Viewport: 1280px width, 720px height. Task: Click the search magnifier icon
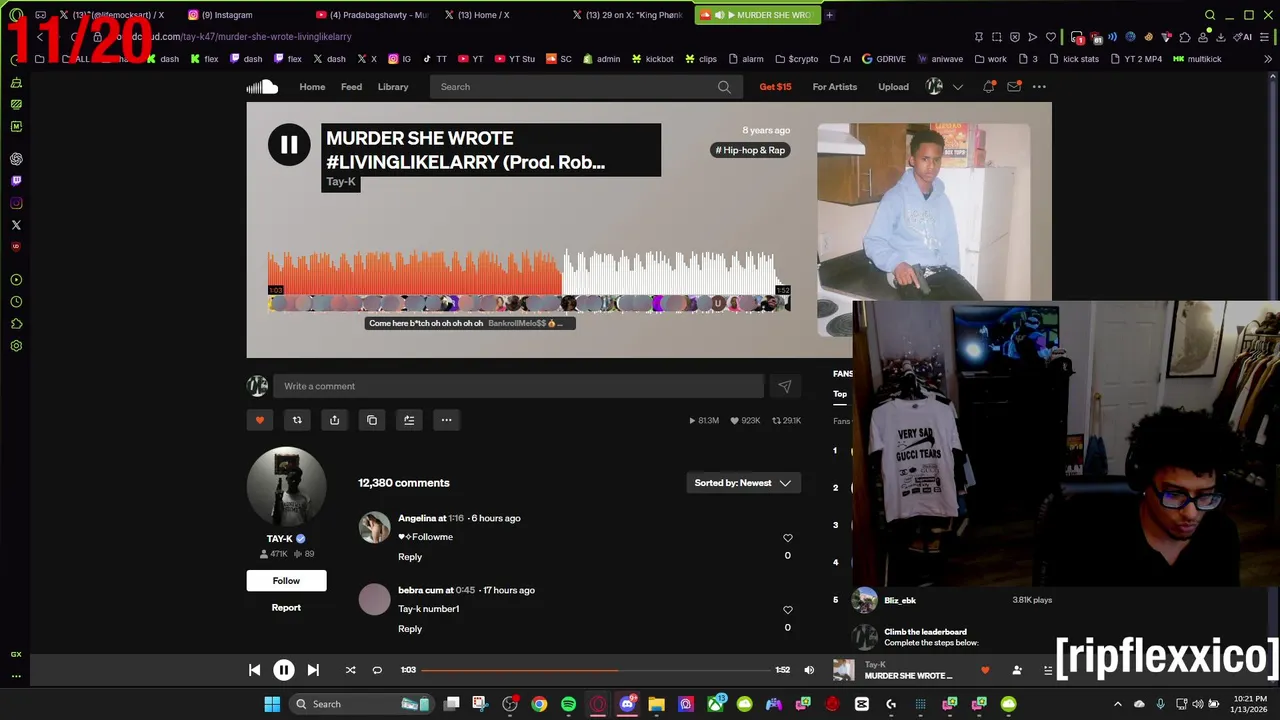[x=724, y=87]
